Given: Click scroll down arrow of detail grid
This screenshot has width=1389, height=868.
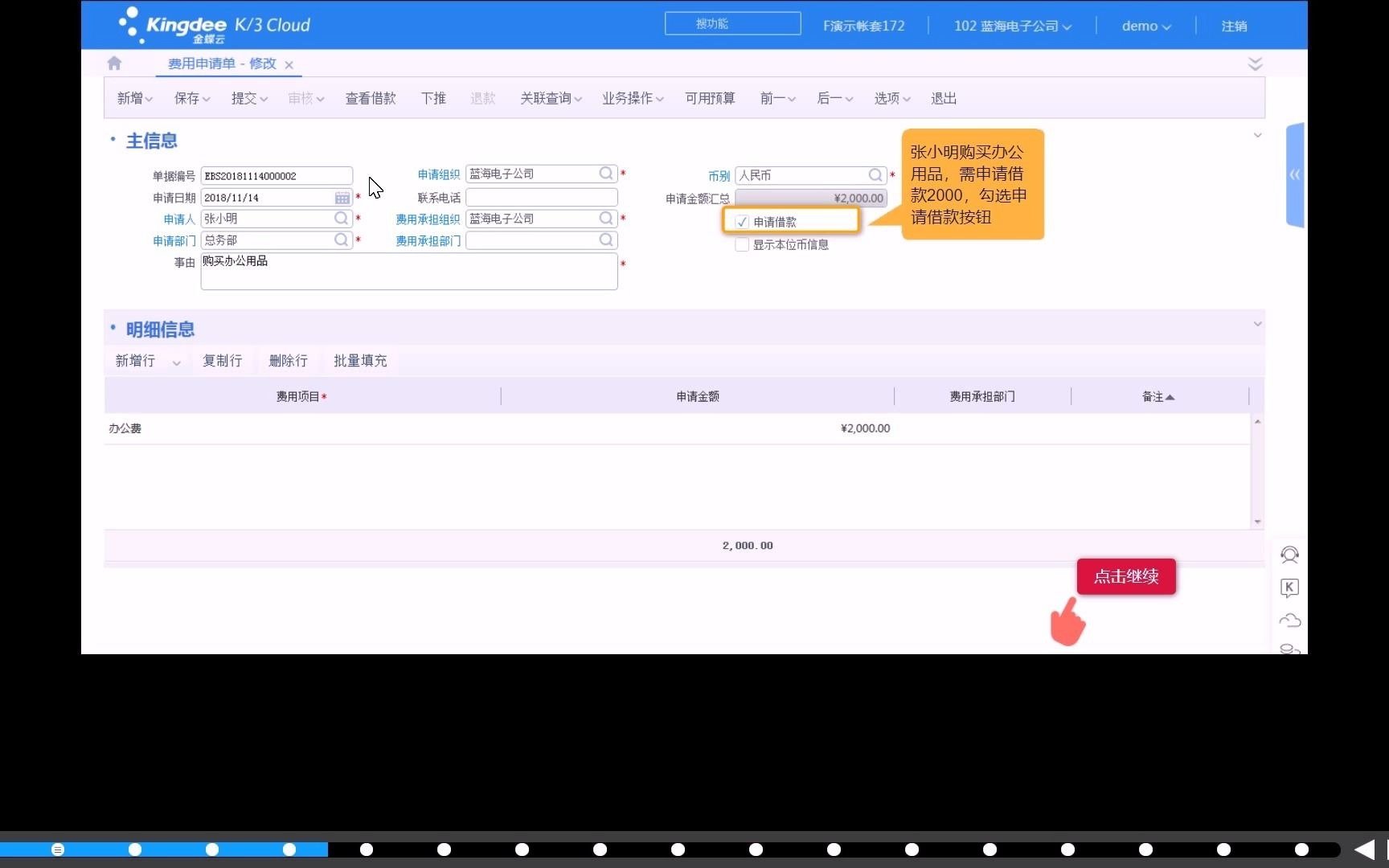Looking at the screenshot, I should [1257, 522].
